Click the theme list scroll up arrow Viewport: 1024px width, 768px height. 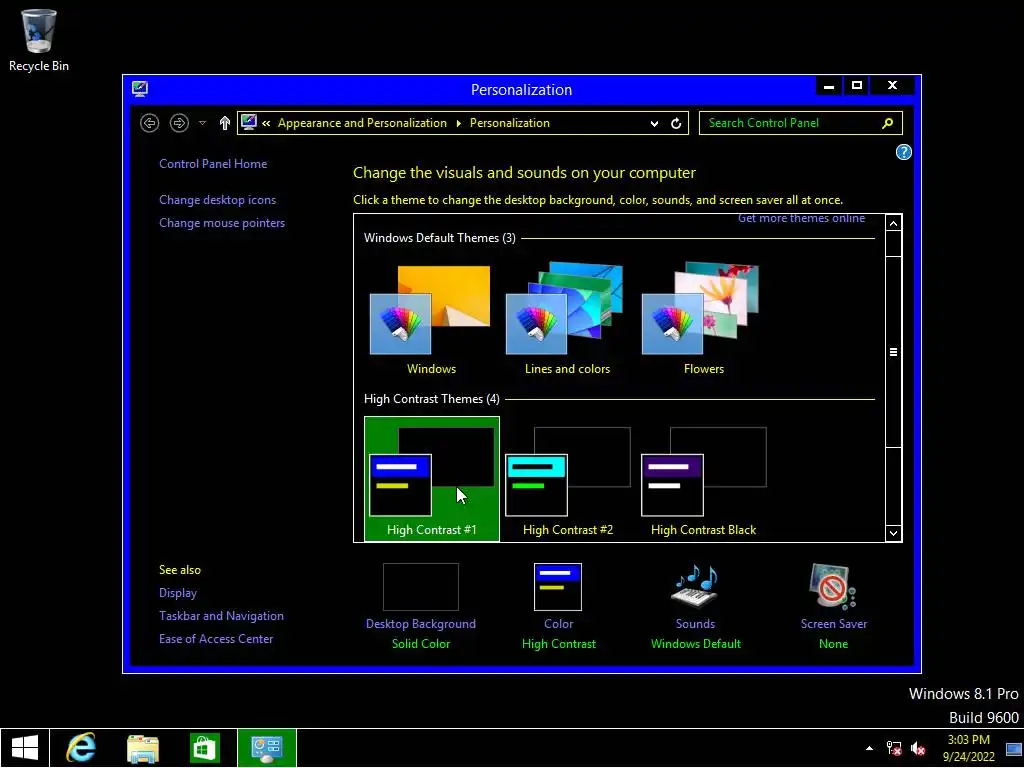click(x=893, y=223)
